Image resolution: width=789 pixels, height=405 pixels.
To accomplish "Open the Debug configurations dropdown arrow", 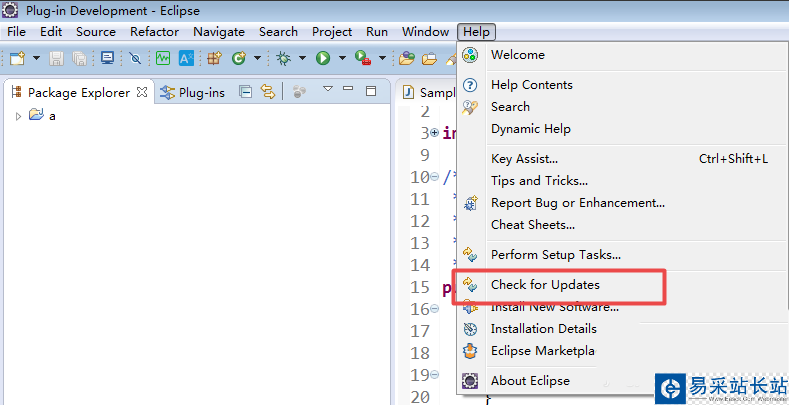I will 302,58.
